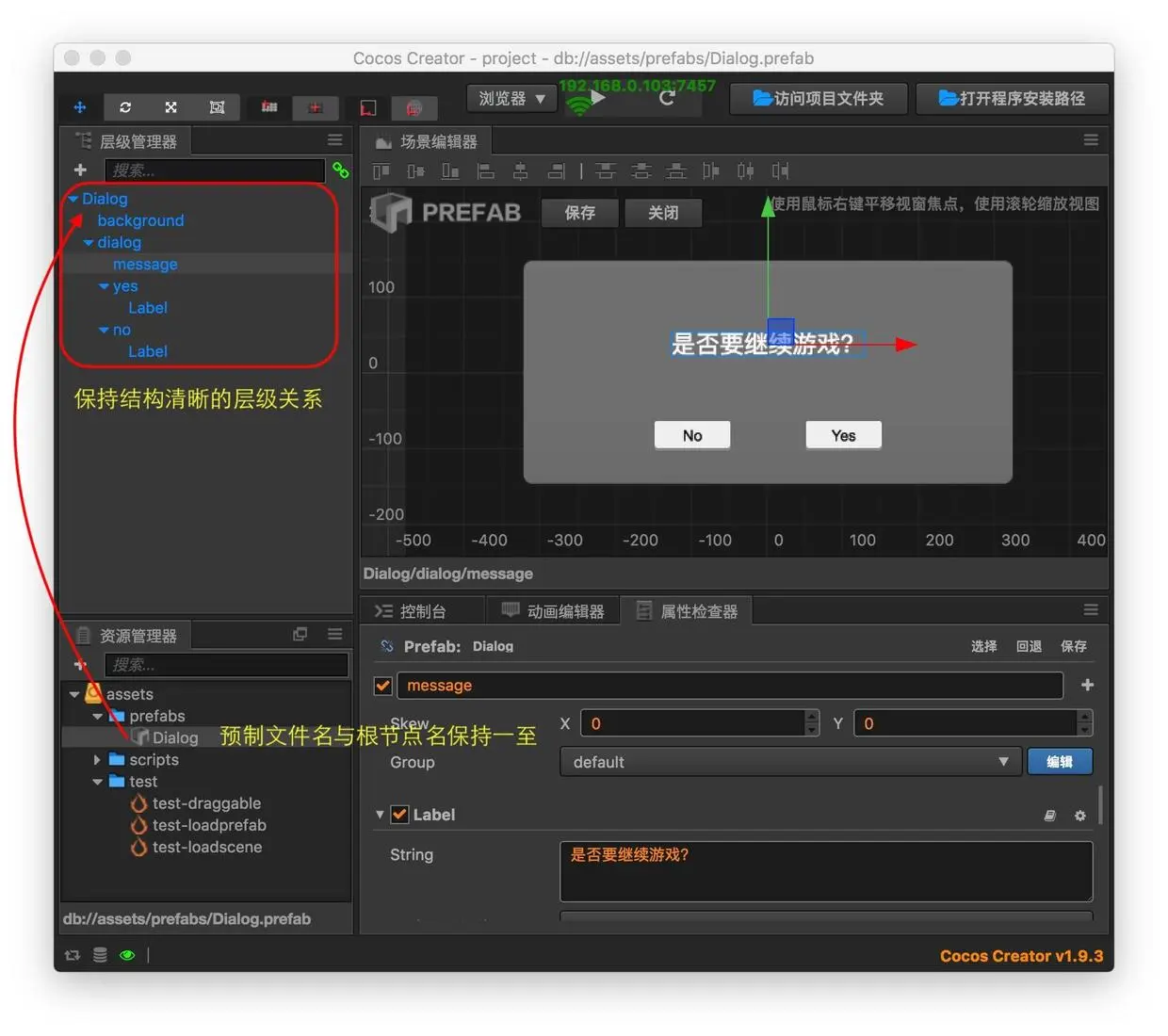Click the green link icon beside hierarchy search

[340, 170]
